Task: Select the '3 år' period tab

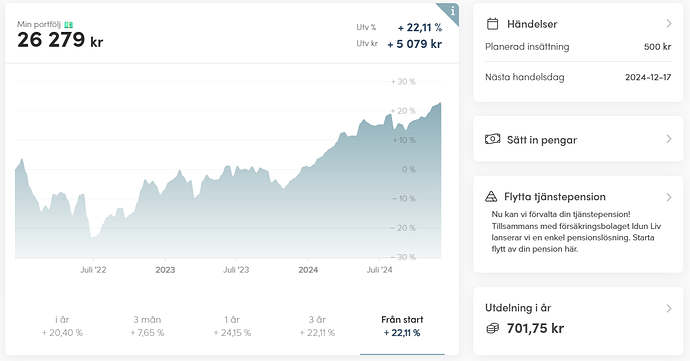Action: coord(317,326)
